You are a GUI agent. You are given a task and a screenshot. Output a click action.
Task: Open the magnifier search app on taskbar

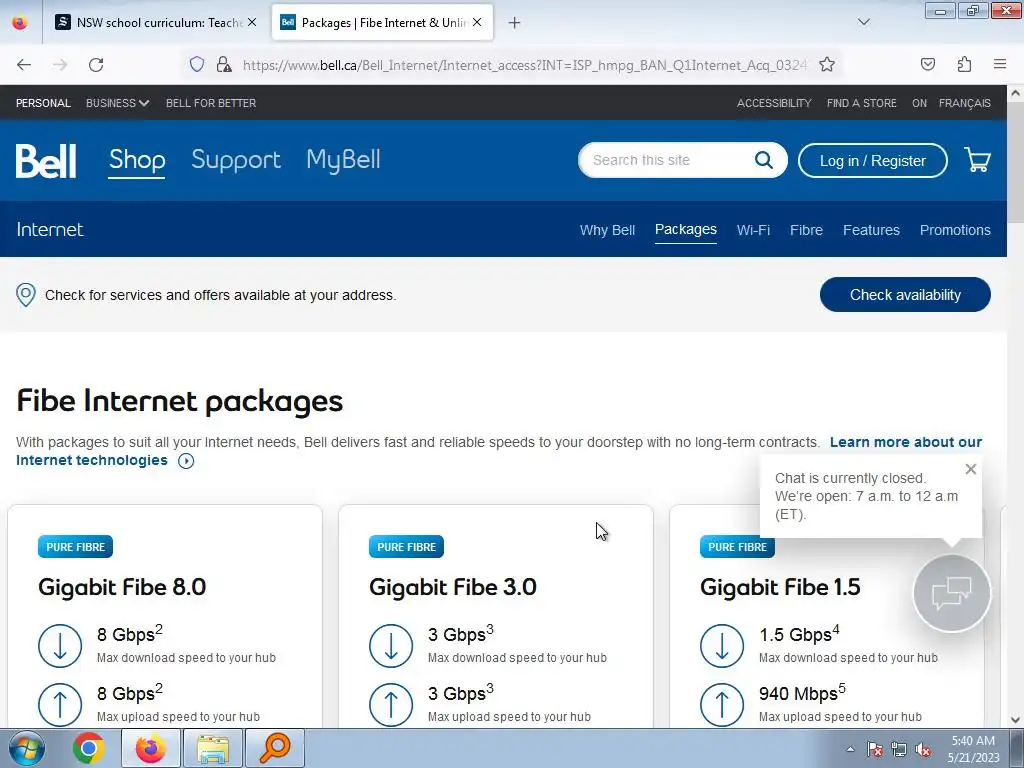(x=275, y=748)
